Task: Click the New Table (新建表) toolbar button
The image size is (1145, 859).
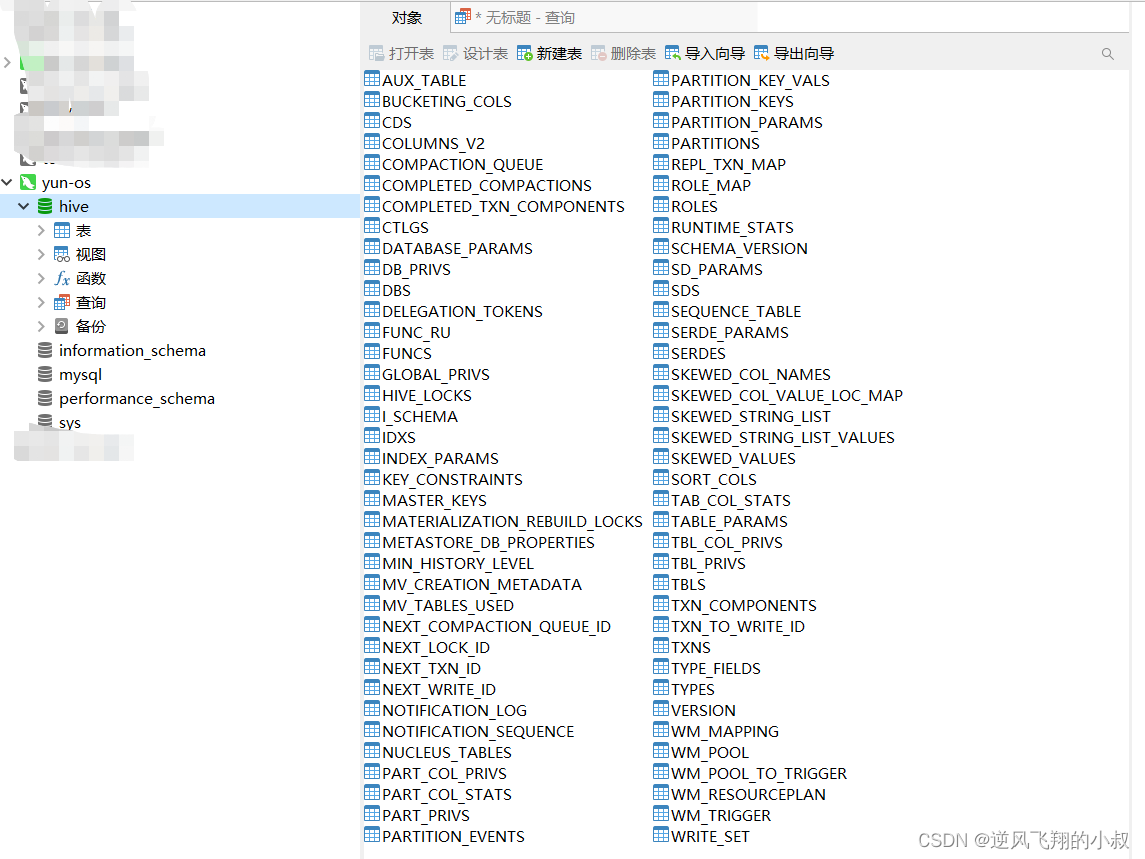Action: click(x=549, y=53)
